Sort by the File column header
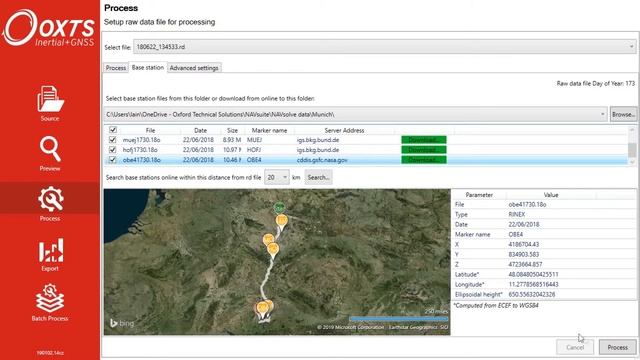 pos(150,130)
